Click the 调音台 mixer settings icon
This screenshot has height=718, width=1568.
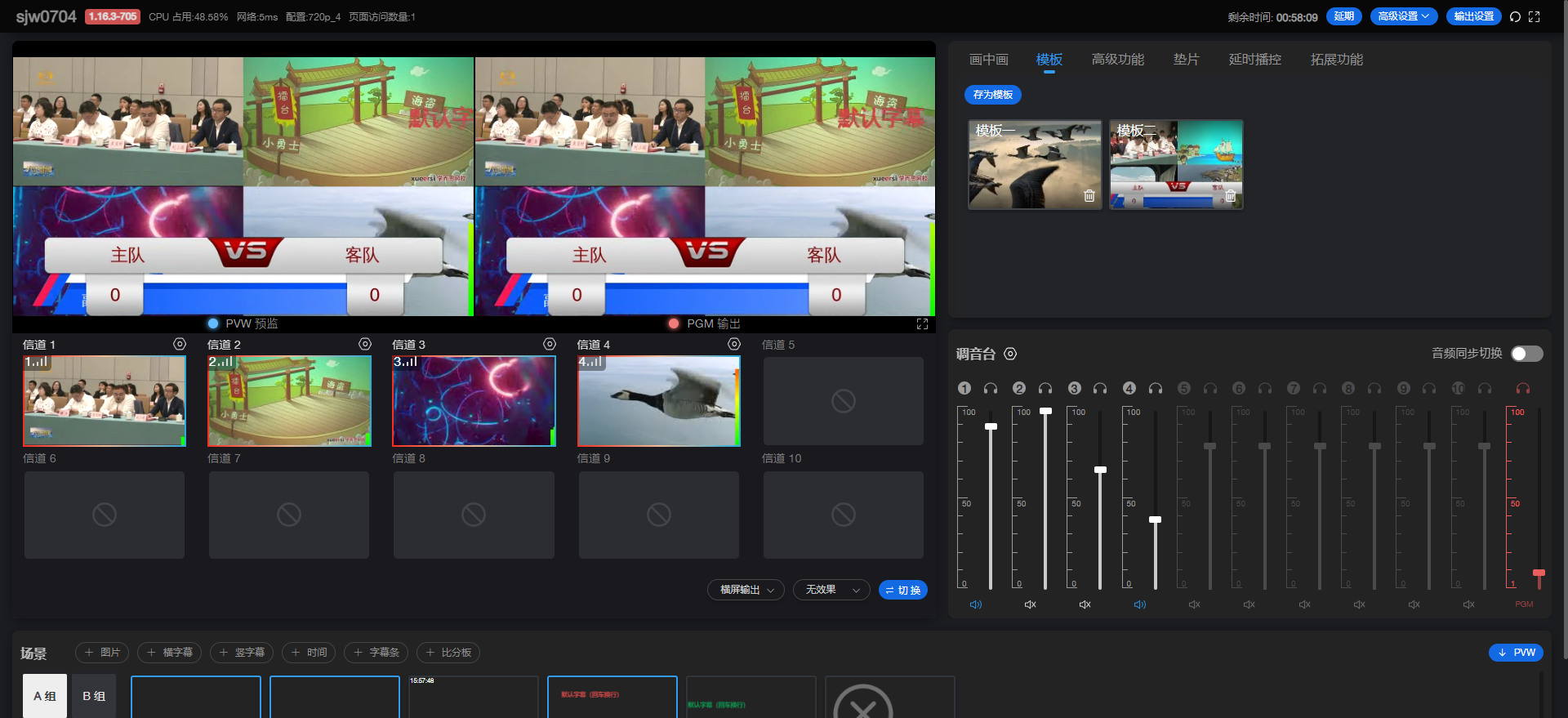tap(1010, 354)
